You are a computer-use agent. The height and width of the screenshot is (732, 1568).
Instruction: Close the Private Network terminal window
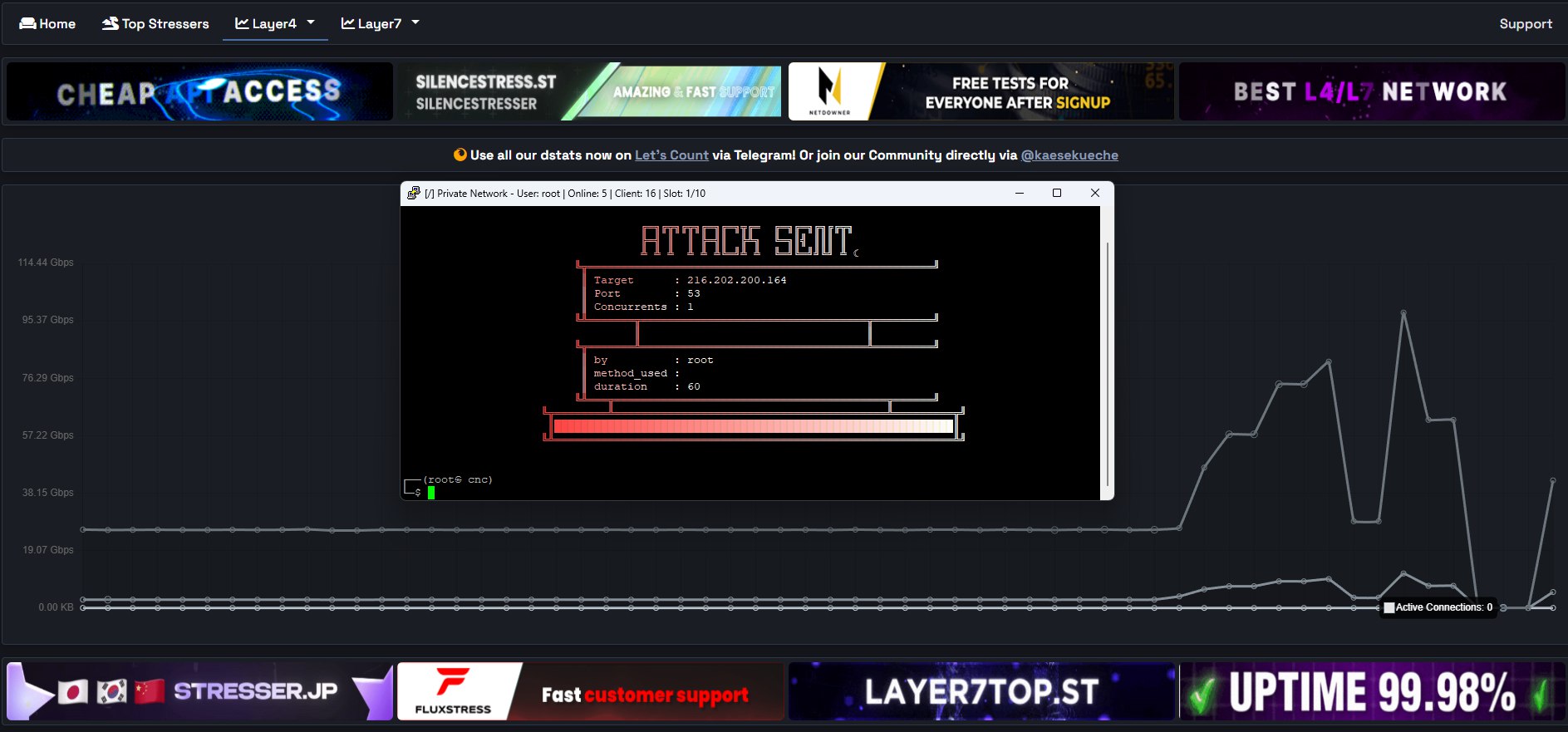click(1095, 193)
